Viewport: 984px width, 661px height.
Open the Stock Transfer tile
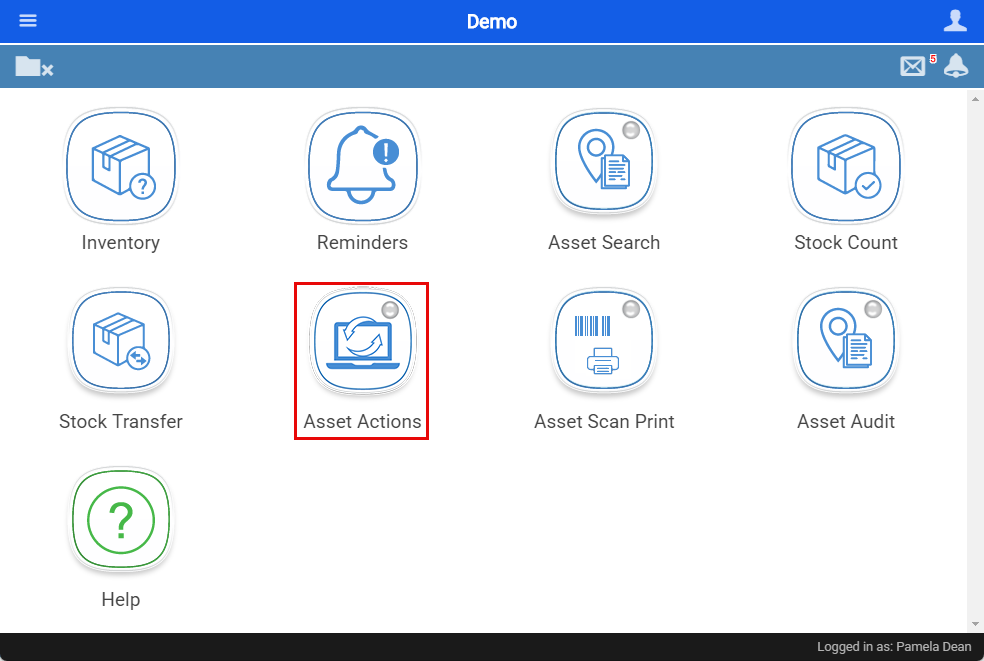click(121, 341)
